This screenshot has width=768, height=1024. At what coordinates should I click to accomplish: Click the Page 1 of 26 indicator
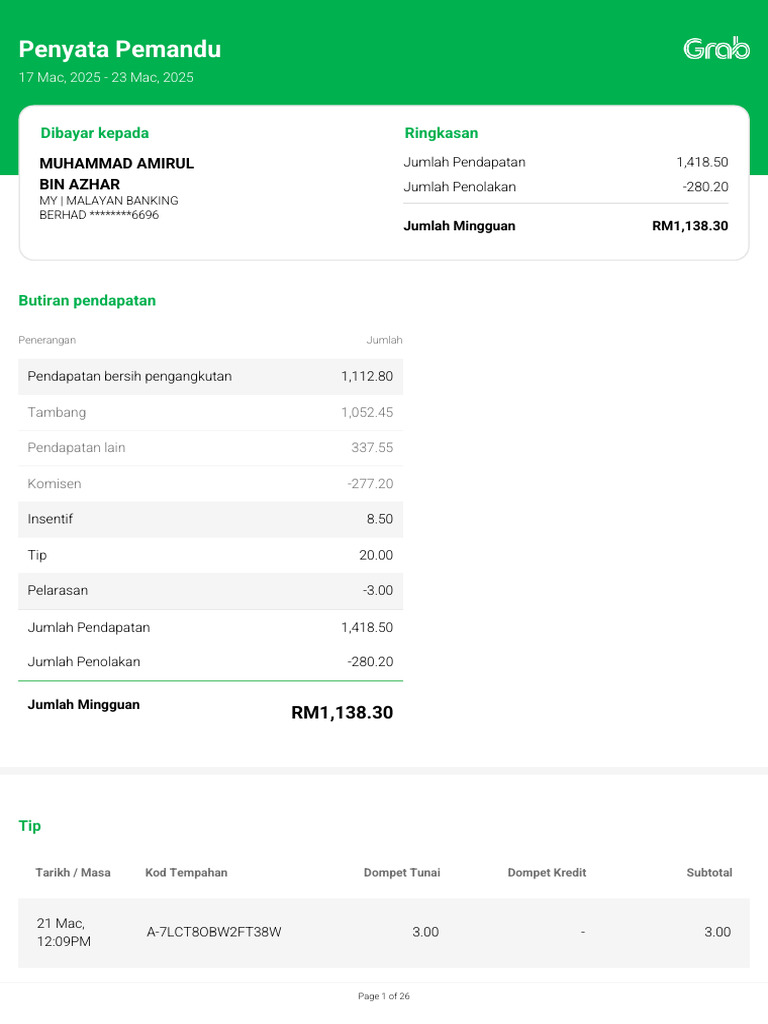pyautogui.click(x=384, y=996)
